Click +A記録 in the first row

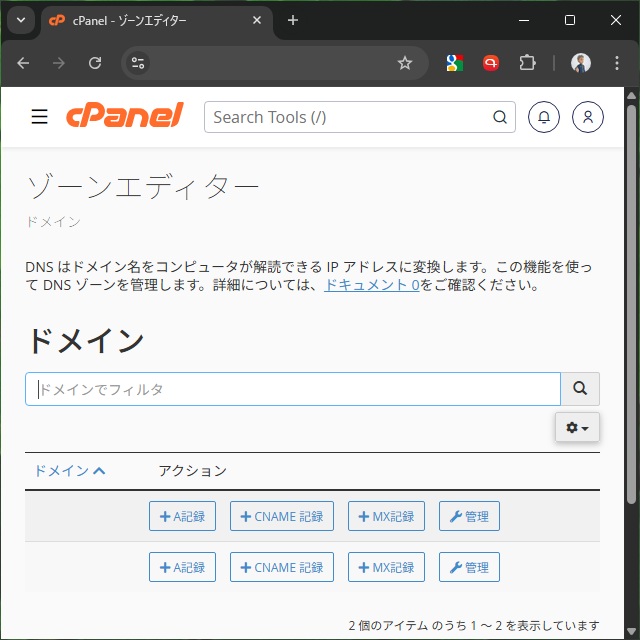coord(182,516)
